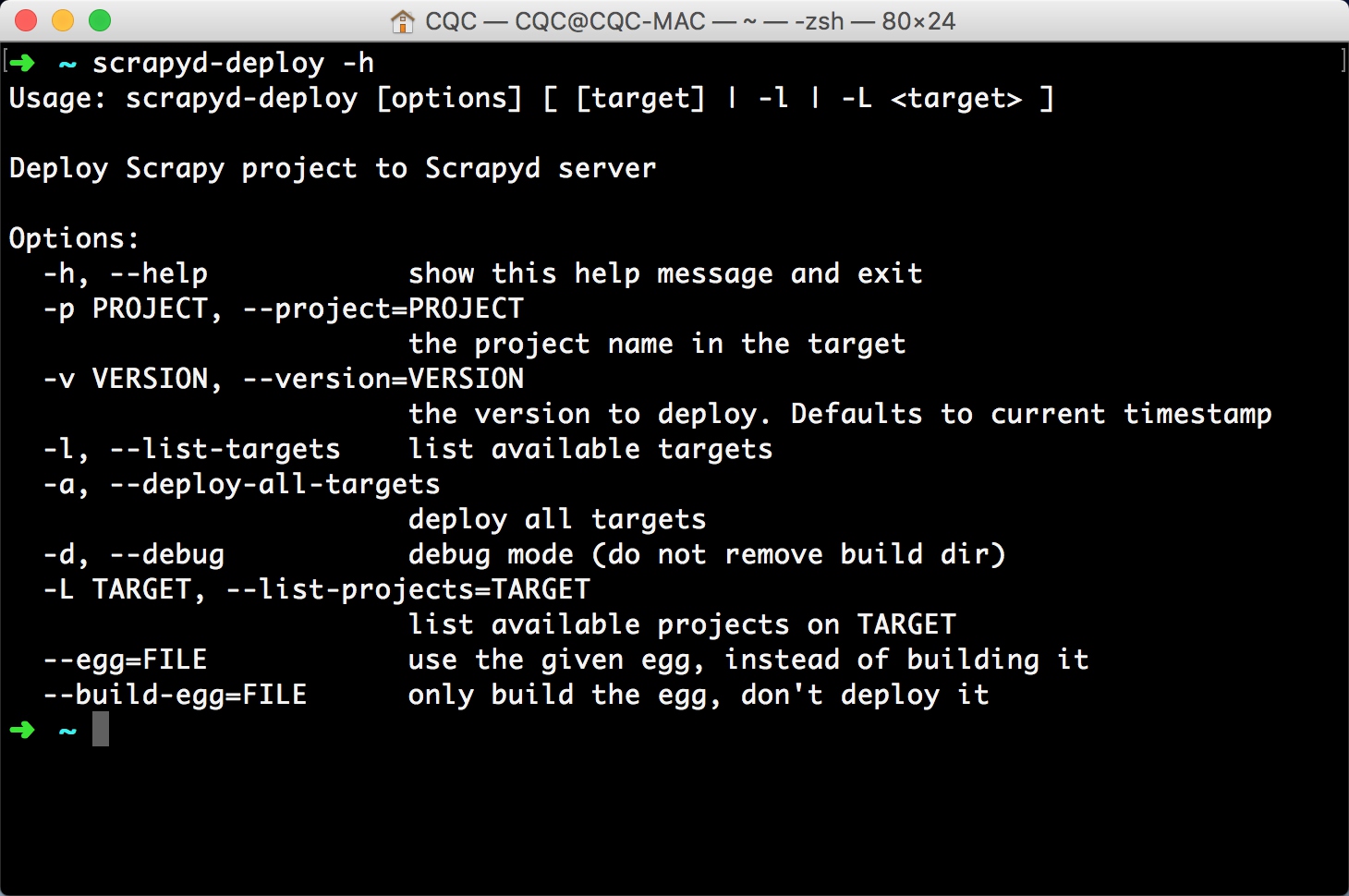Click the green zoom window button
1349x896 pixels.
pos(100,20)
